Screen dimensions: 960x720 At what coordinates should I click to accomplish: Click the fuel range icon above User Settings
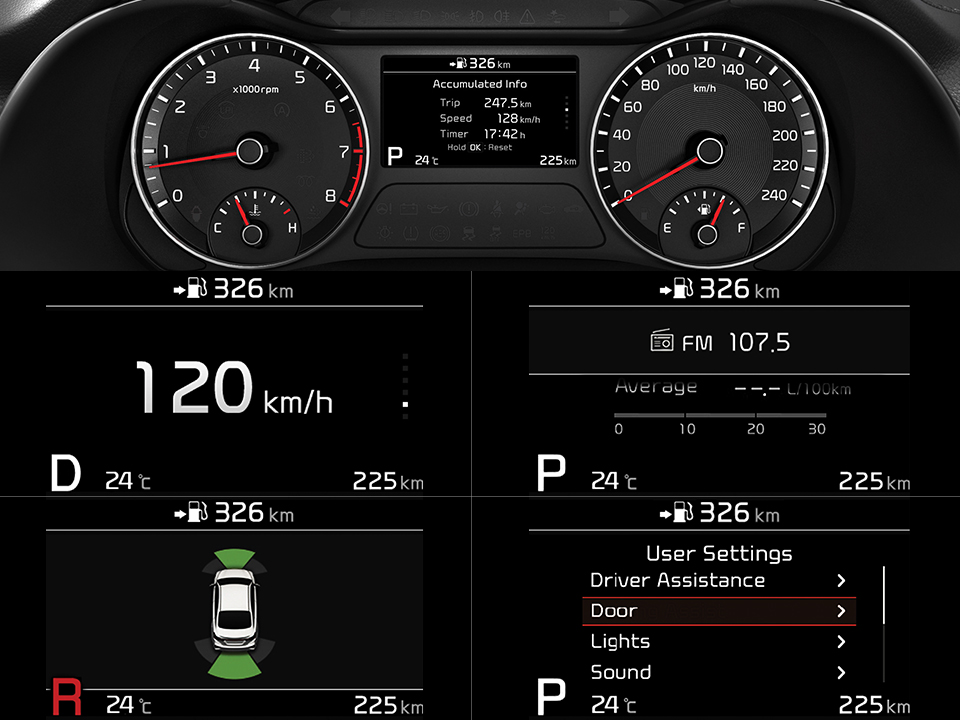click(677, 514)
